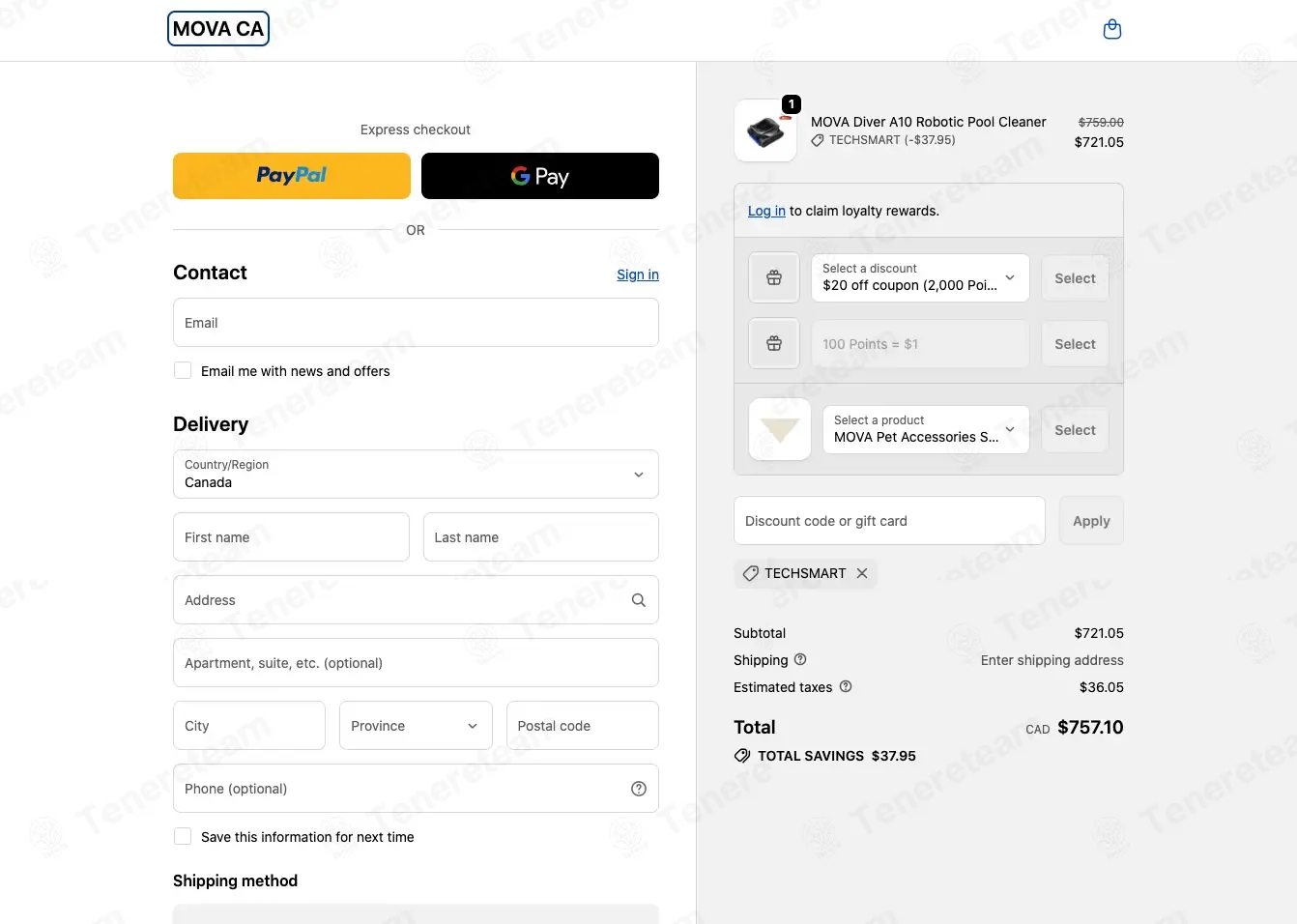Click the Robotic Pool Cleaner product thumbnail
1297x924 pixels.
coord(765,130)
